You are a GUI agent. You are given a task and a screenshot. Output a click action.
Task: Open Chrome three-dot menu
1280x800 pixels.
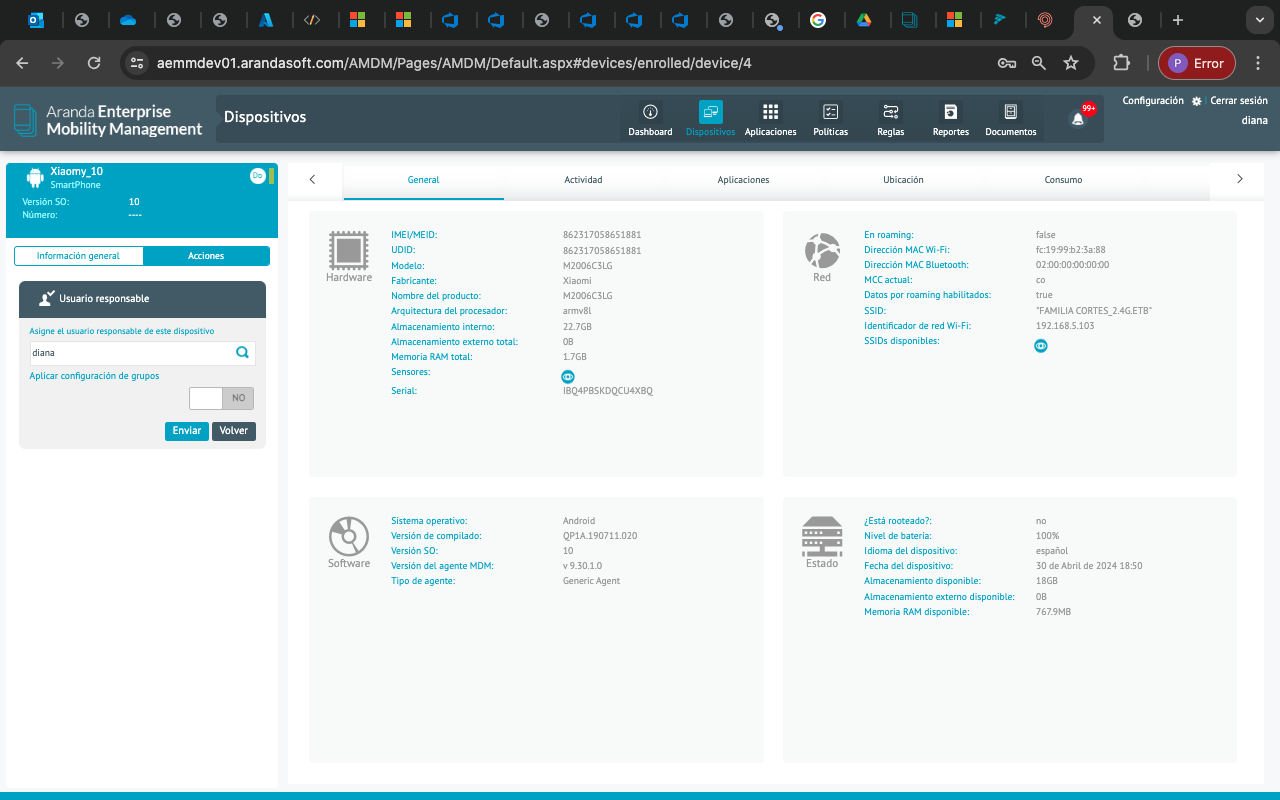click(1257, 63)
